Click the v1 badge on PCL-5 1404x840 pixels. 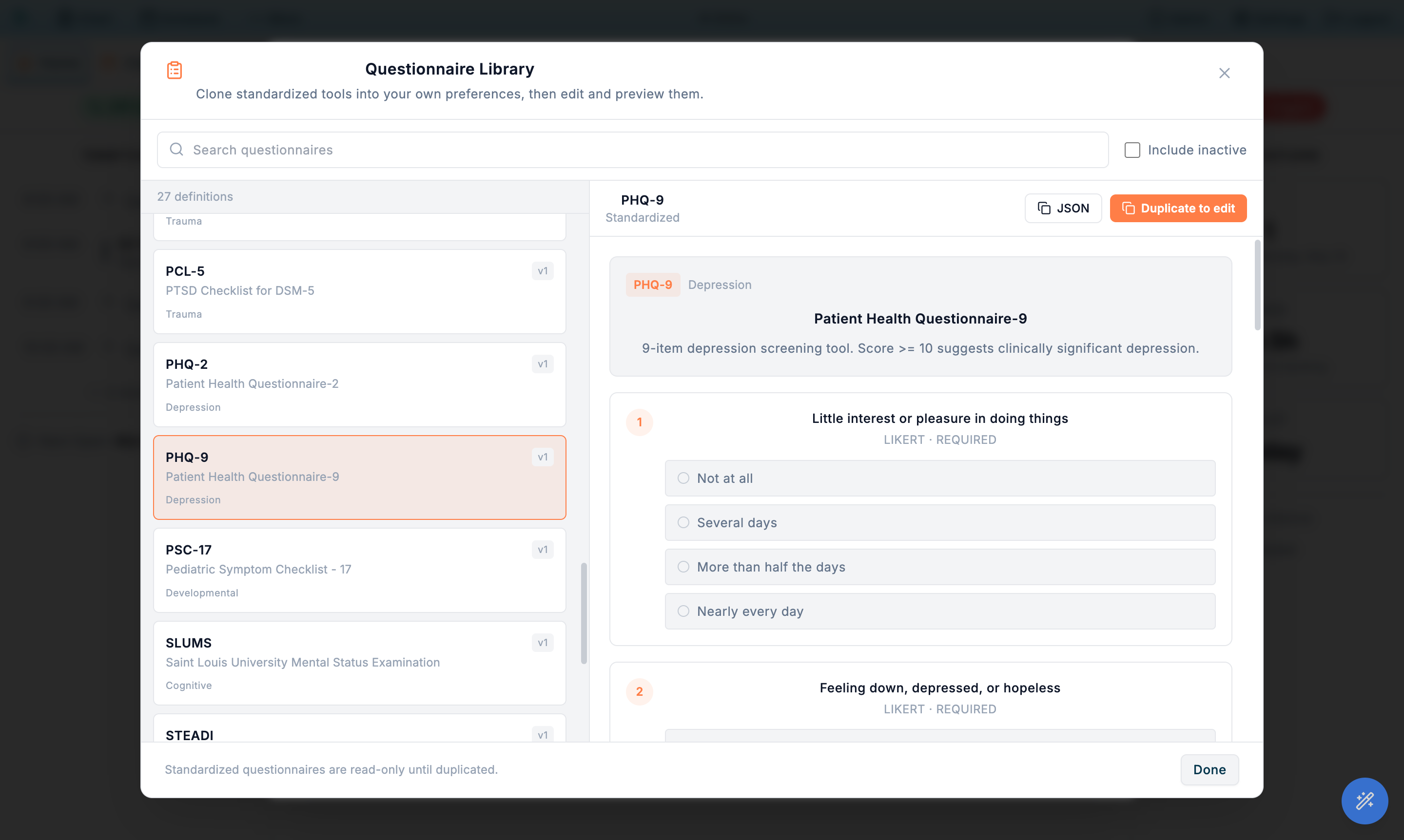(542, 271)
